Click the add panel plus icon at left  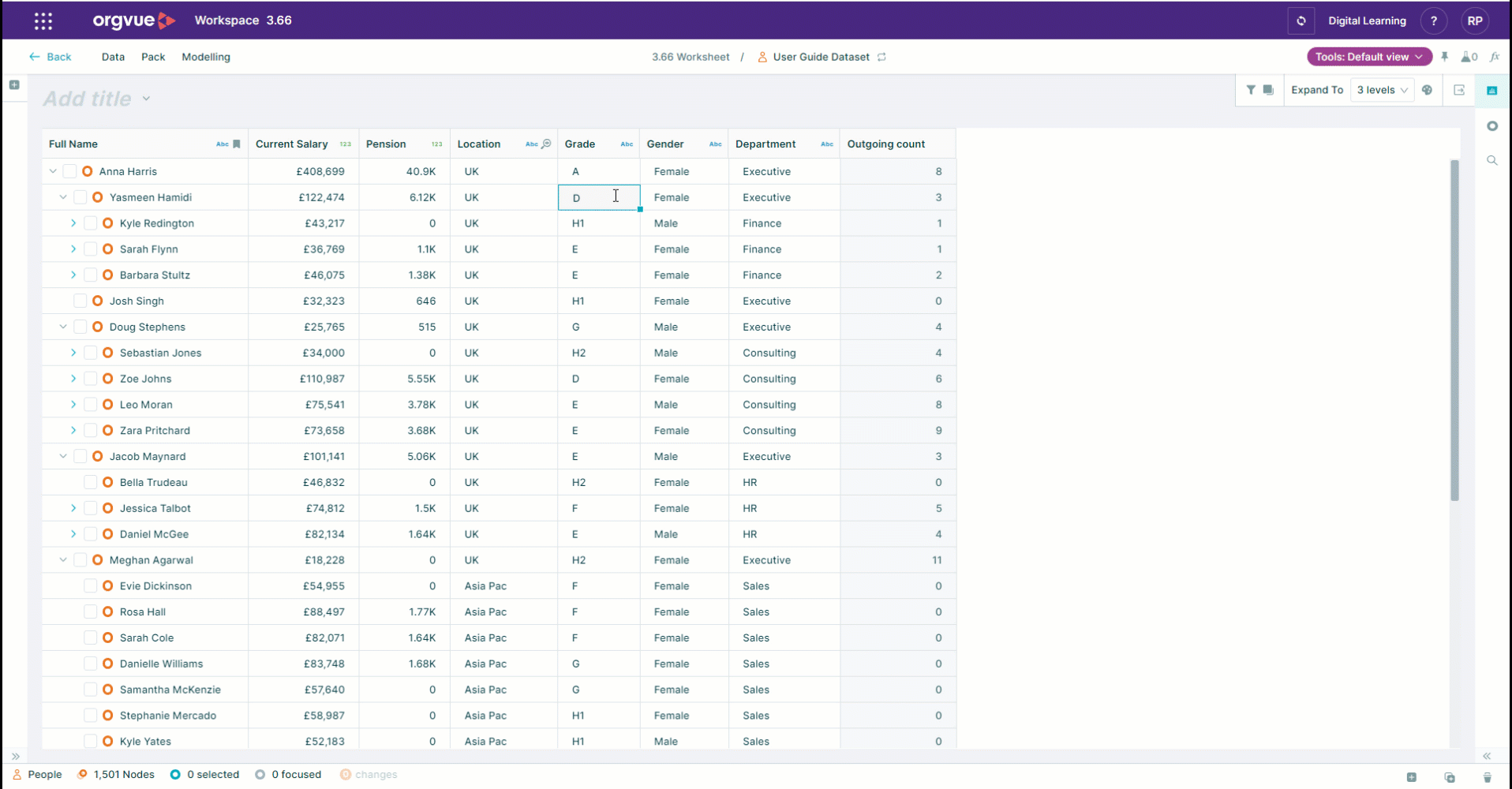pos(14,84)
